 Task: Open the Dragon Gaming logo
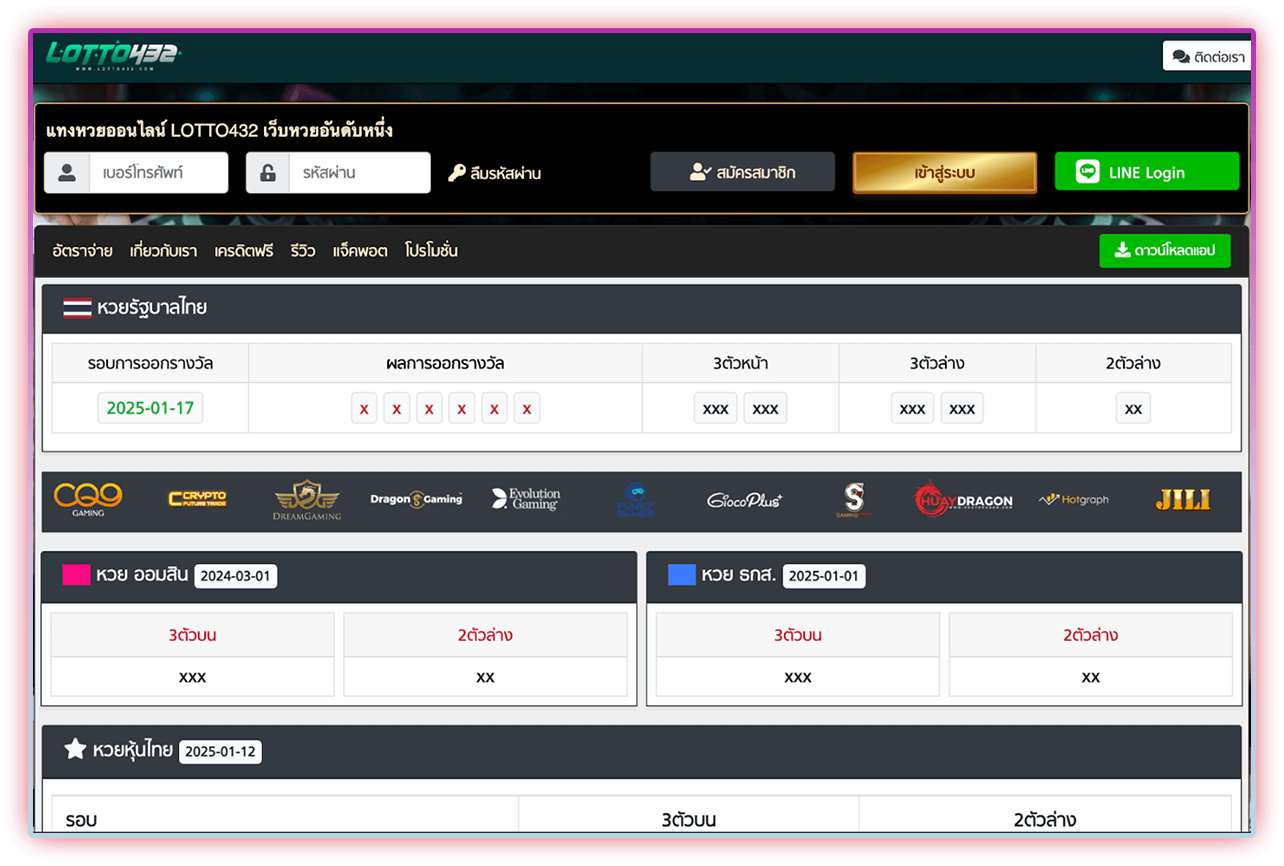tap(416, 499)
